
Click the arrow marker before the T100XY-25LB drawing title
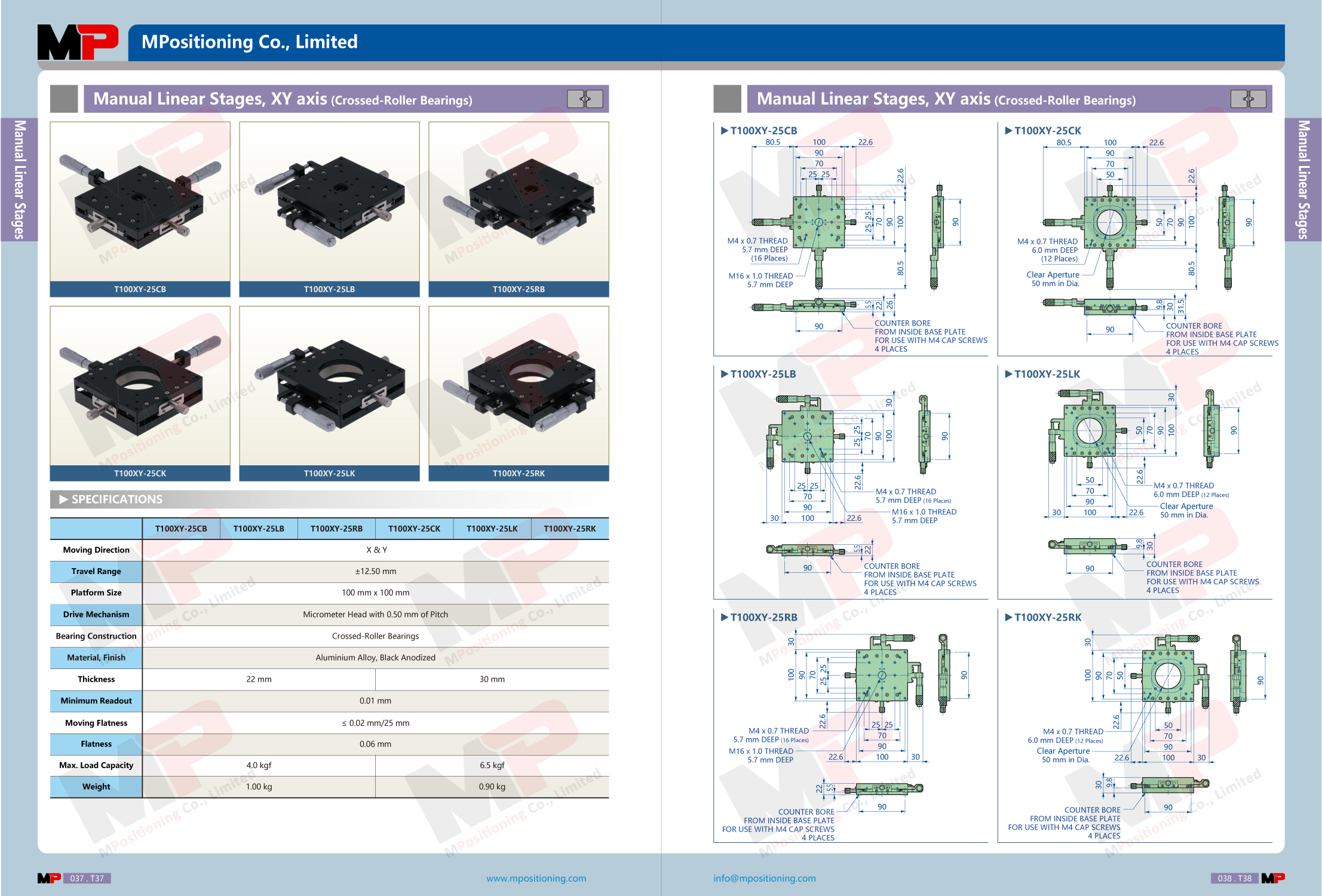point(725,374)
